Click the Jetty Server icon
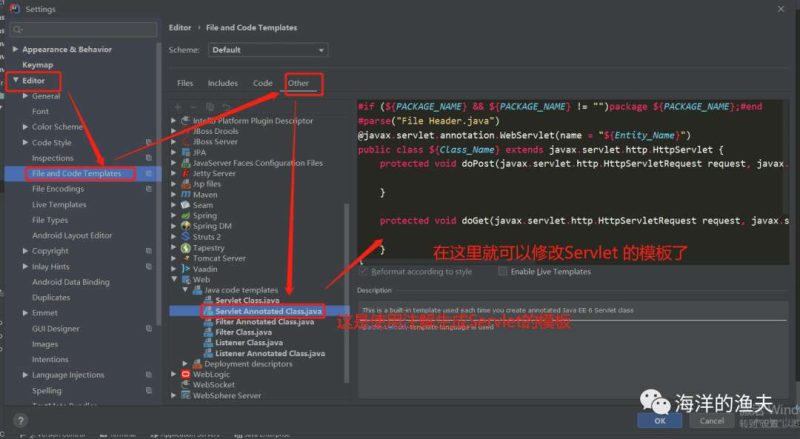 click(x=185, y=173)
